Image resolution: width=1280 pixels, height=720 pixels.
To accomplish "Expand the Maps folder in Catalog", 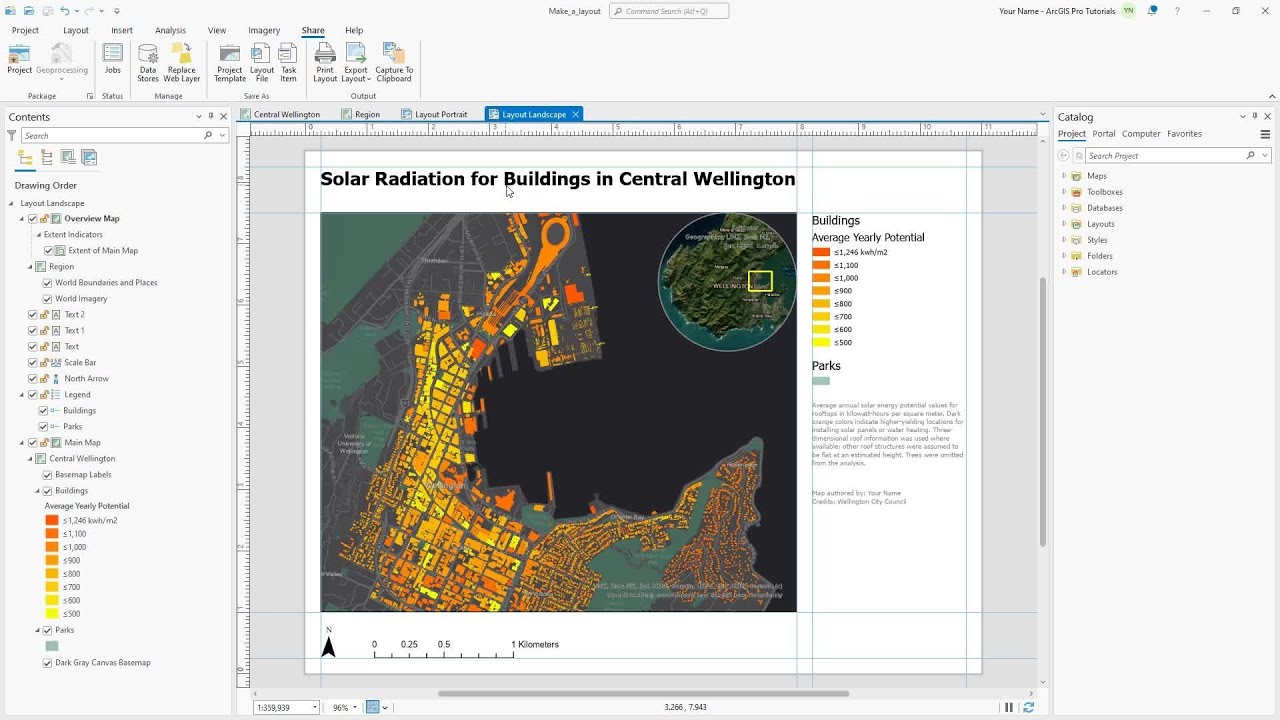I will (1064, 176).
